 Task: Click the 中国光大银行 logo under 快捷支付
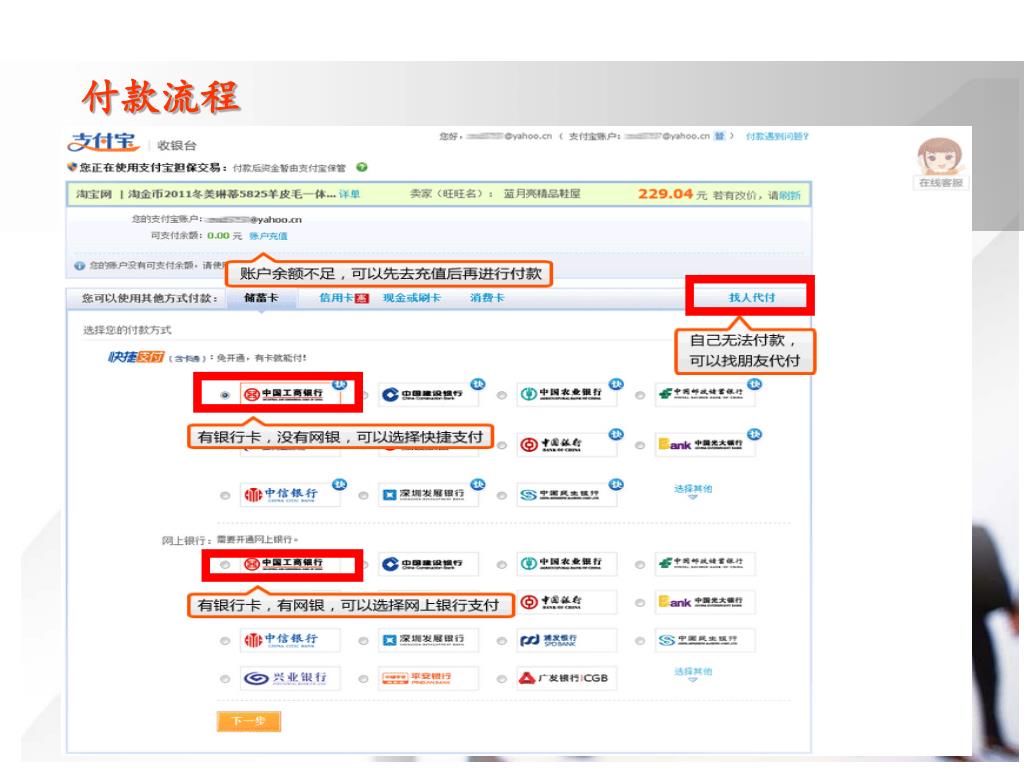point(705,445)
